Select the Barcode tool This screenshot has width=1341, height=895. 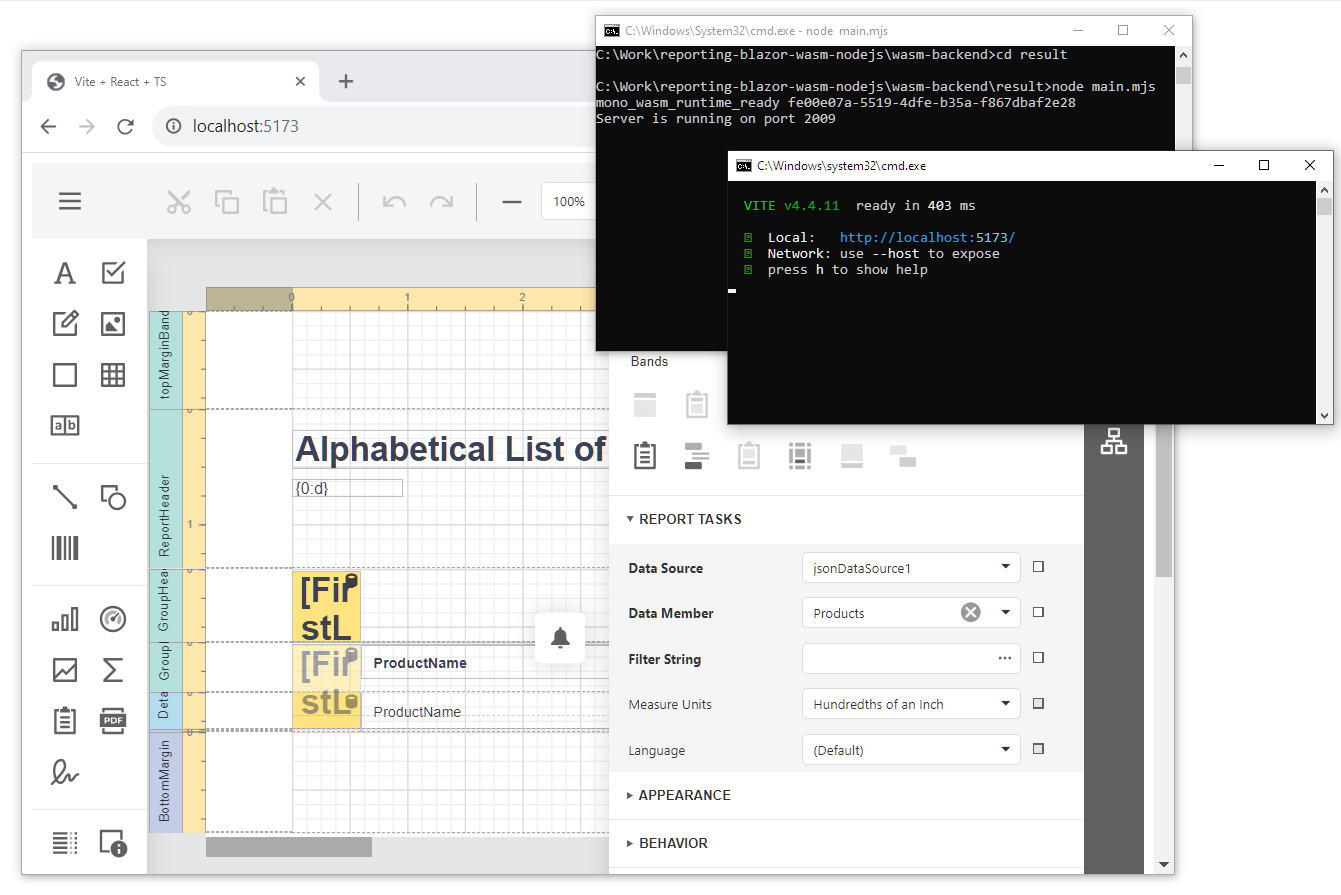point(65,548)
